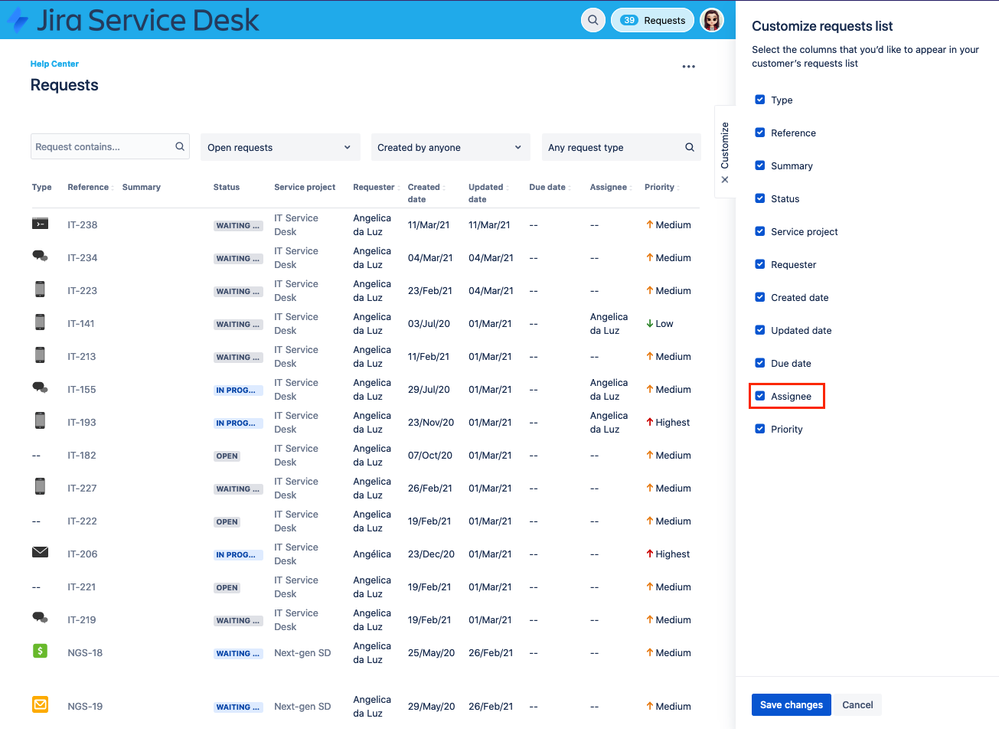
Task: Open request IT-182 reference link
Action: 82,456
